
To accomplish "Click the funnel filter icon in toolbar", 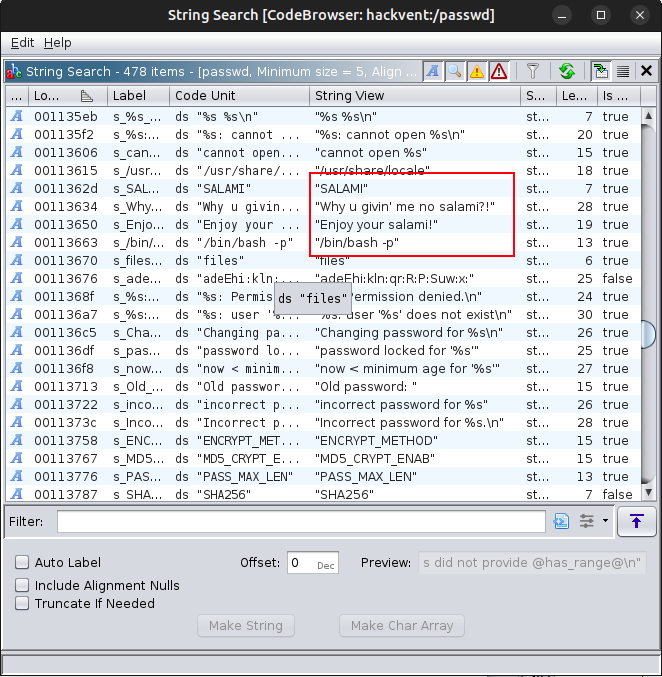I will point(533,71).
